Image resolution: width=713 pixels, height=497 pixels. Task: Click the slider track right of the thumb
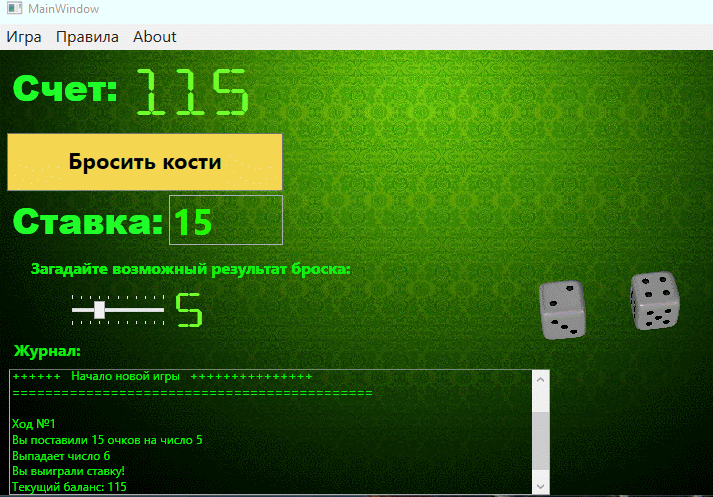click(135, 310)
